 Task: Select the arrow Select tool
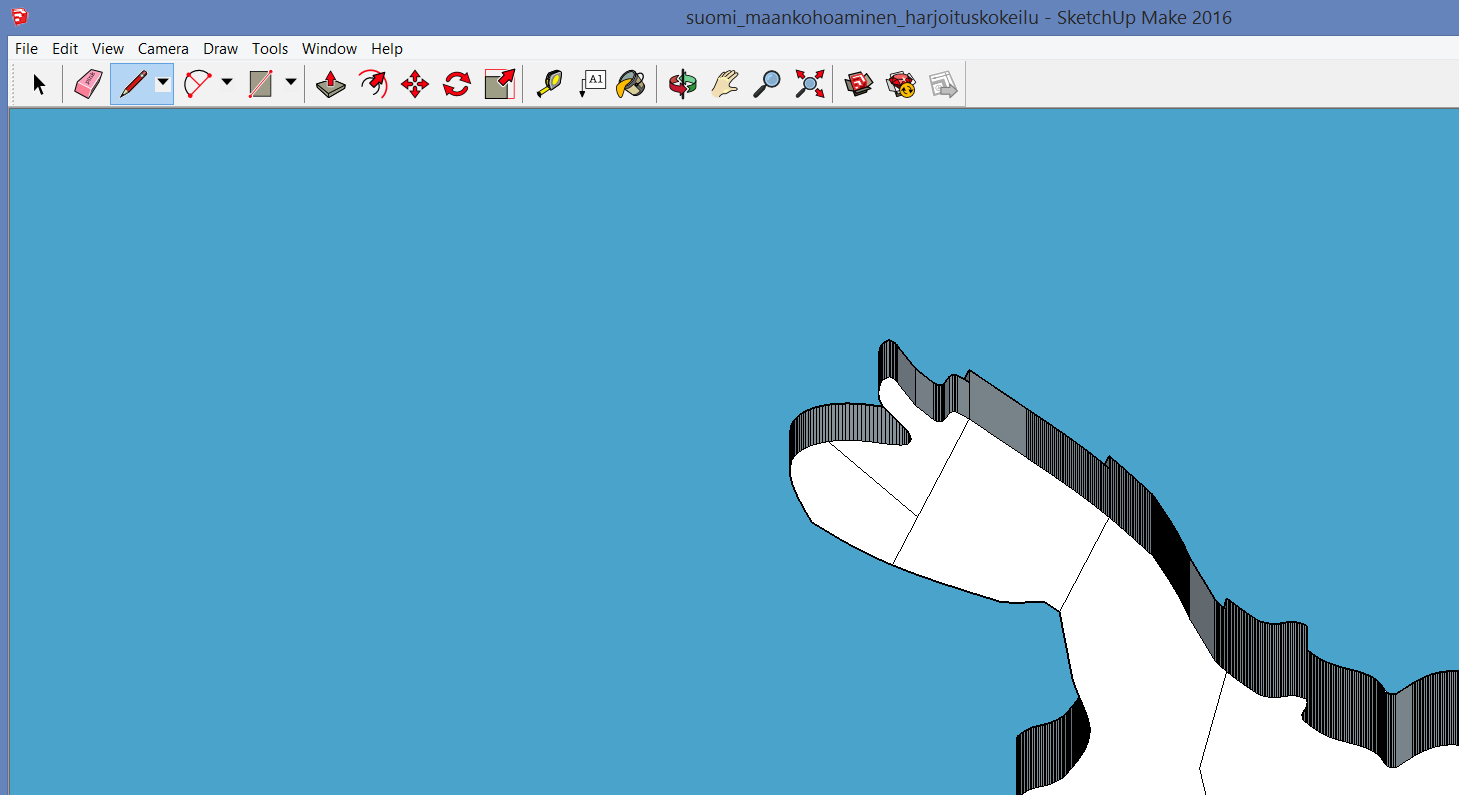[x=39, y=84]
